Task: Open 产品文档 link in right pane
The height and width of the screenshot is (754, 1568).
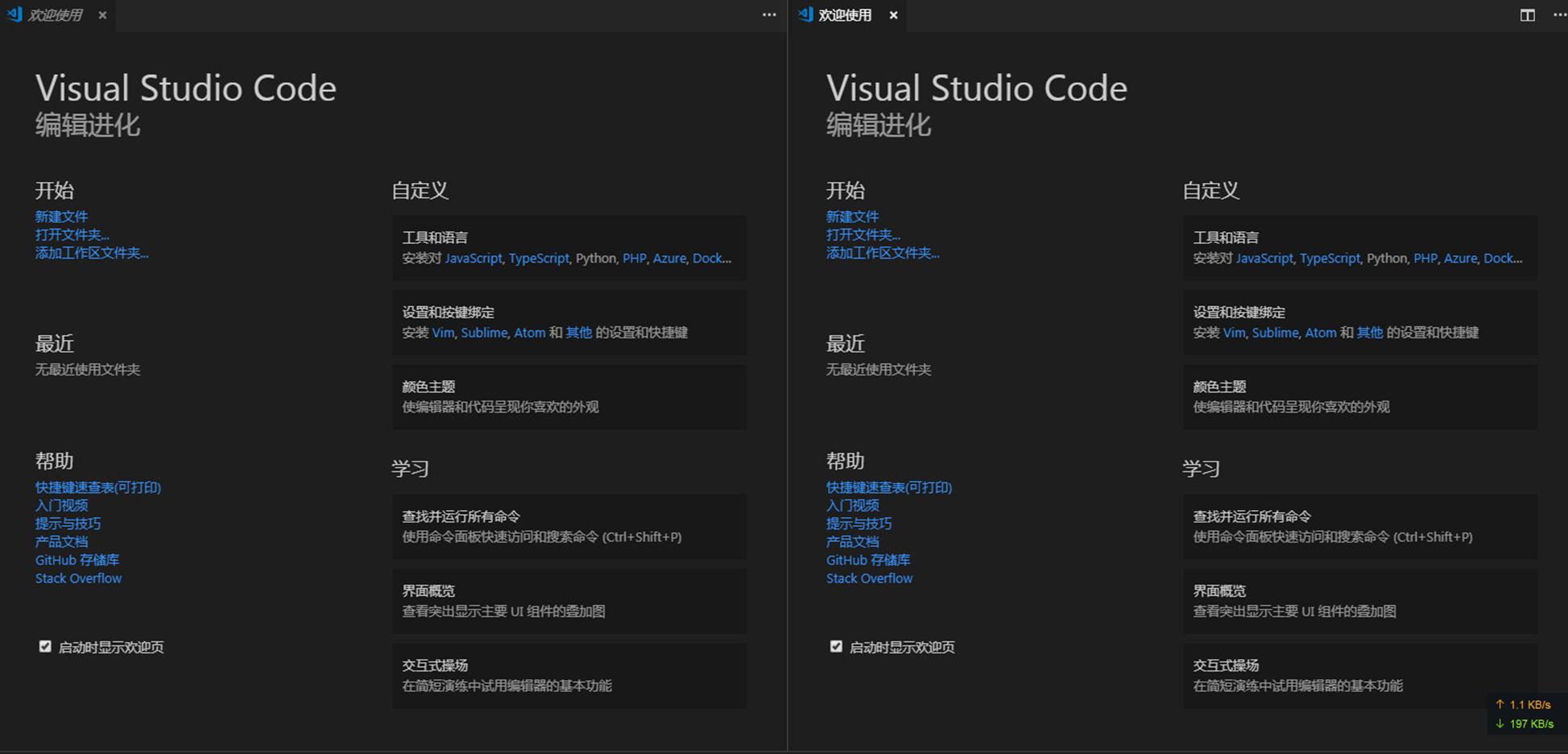Action: [852, 541]
